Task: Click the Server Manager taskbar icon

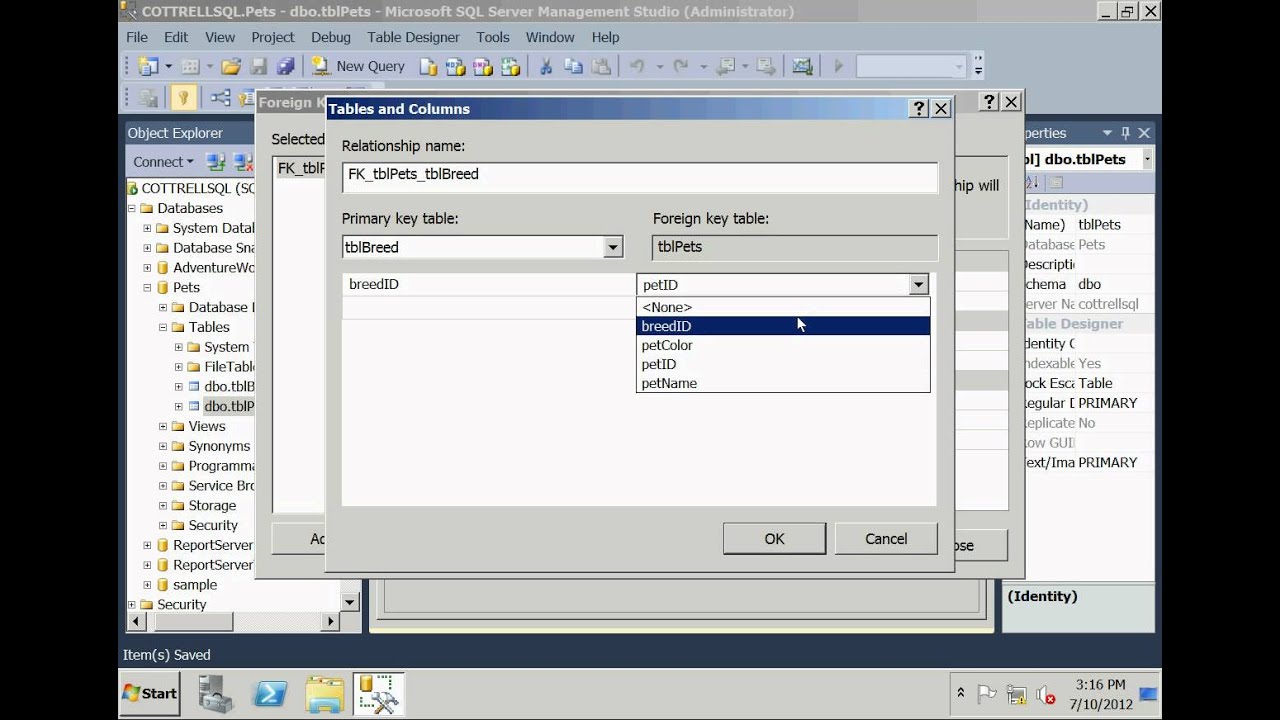Action: click(216, 693)
